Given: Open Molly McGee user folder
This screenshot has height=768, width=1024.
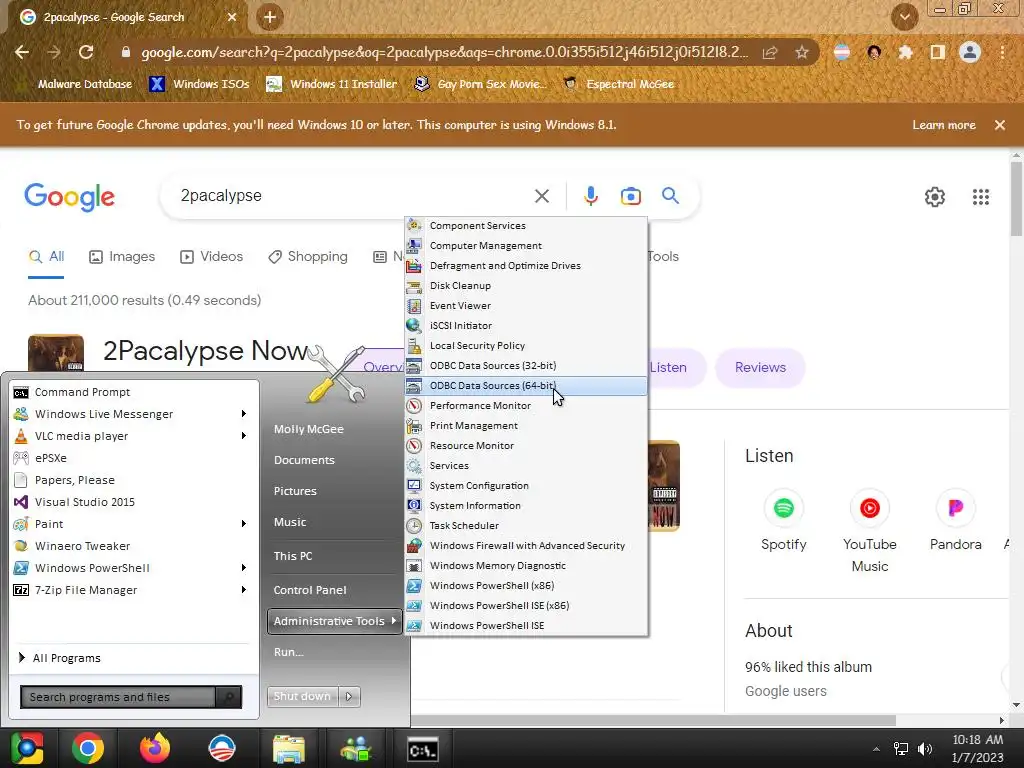Looking at the screenshot, I should (309, 429).
